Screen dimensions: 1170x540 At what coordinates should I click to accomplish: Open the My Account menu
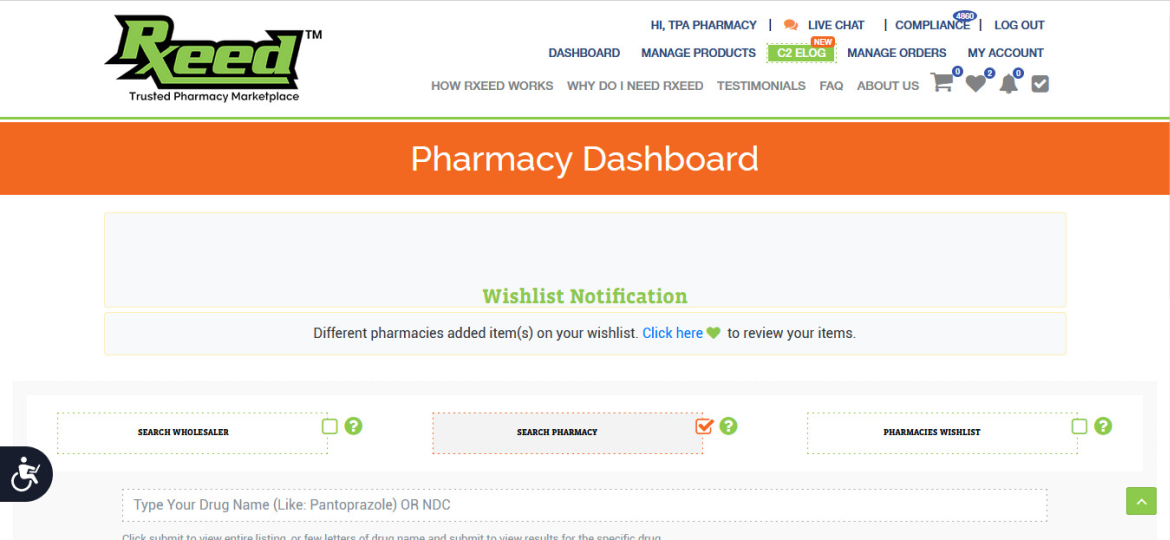point(1005,53)
